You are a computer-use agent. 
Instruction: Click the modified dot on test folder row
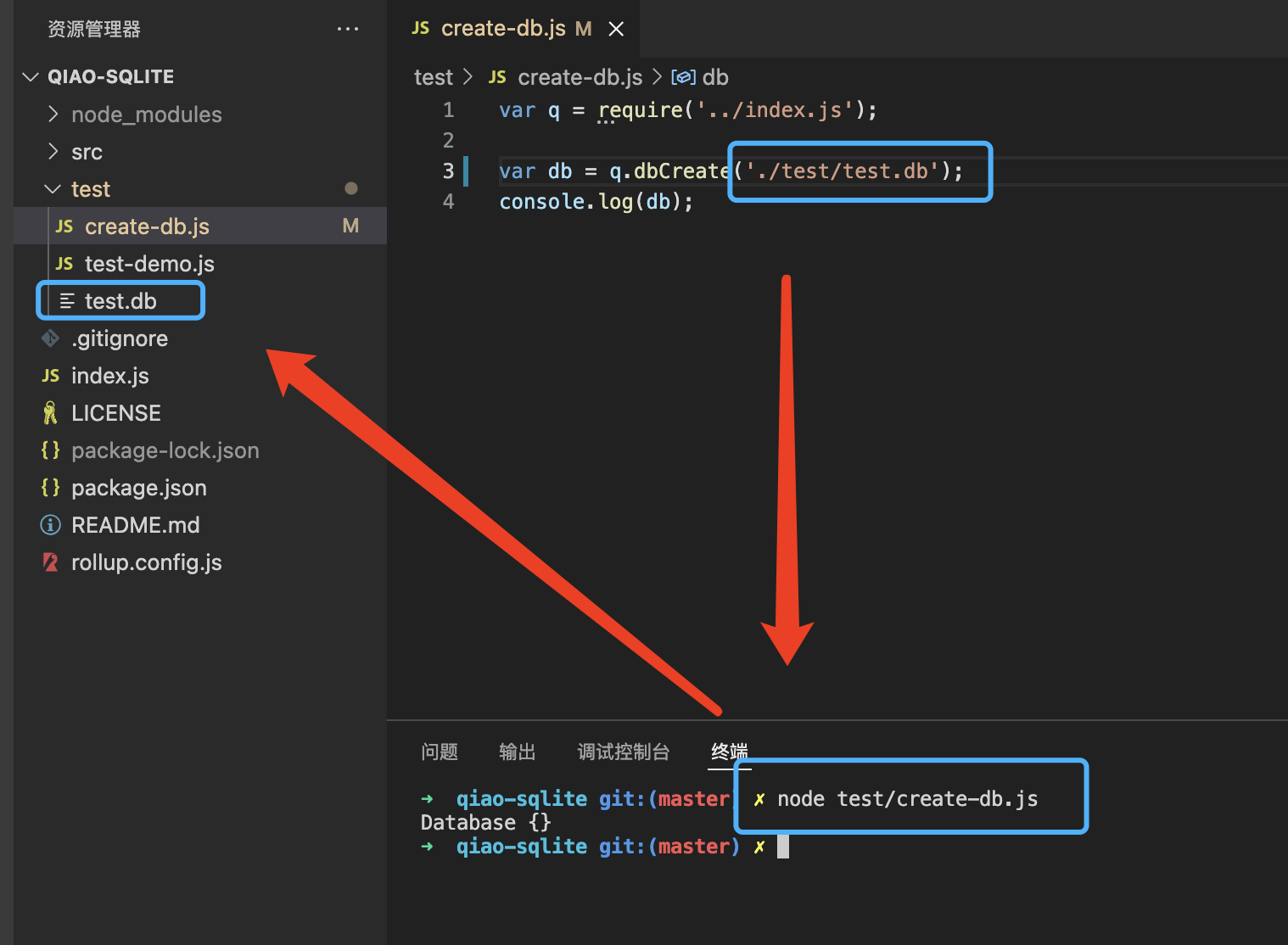click(351, 188)
